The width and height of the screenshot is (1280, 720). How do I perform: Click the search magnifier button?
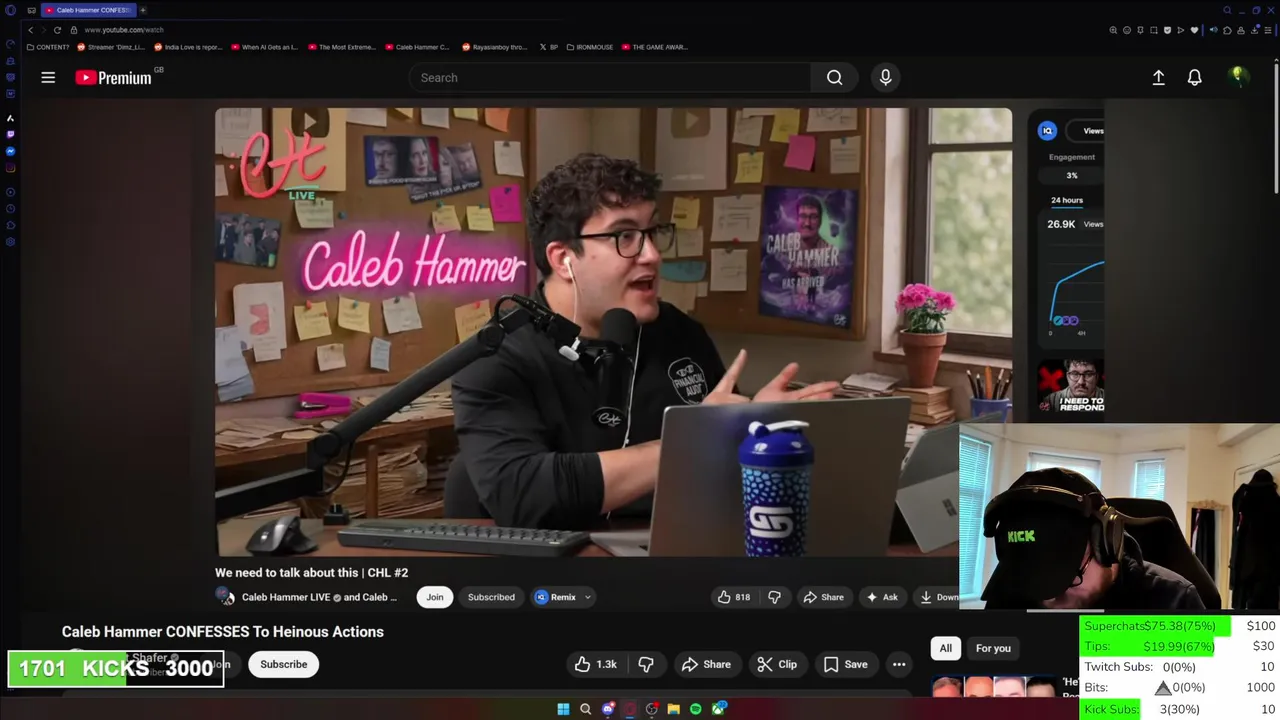(x=834, y=77)
